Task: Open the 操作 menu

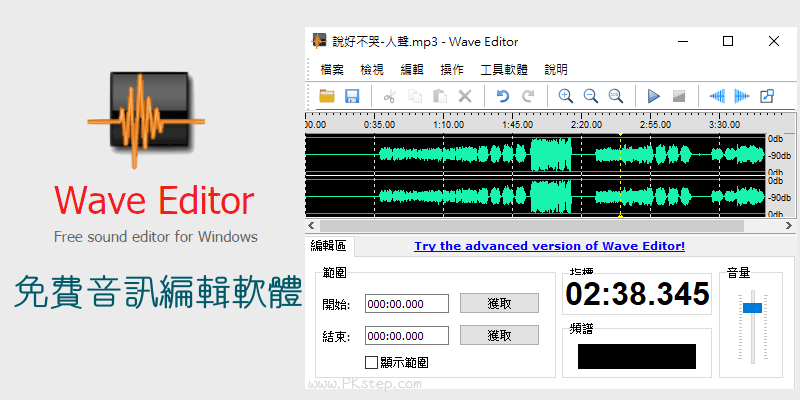Action: click(452, 70)
